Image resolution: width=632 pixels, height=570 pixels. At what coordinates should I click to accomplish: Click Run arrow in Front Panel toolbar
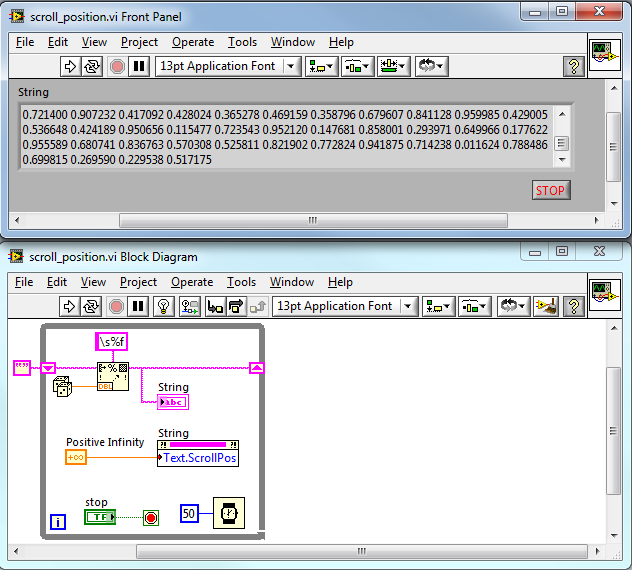(x=70, y=66)
